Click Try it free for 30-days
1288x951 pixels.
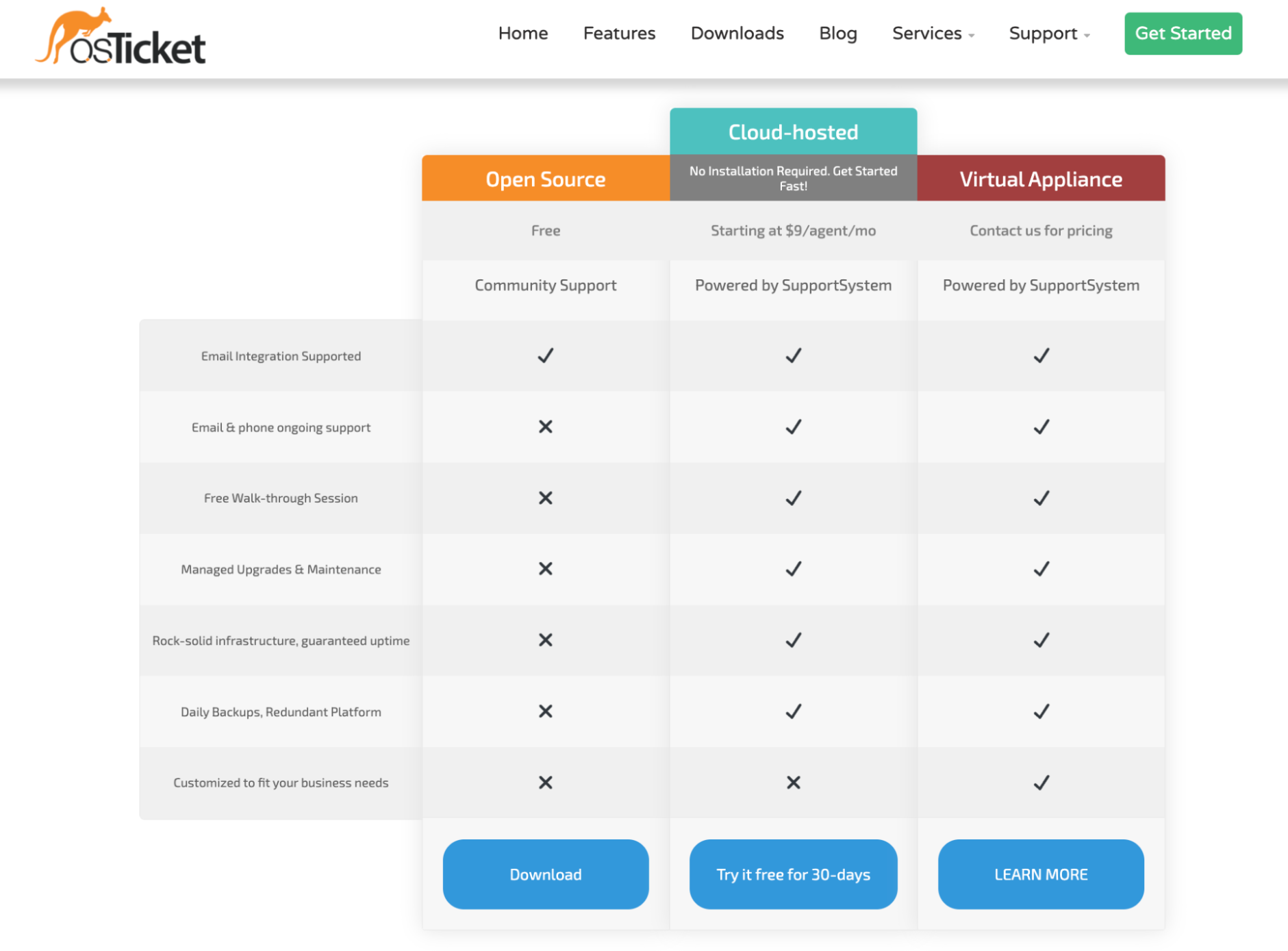(x=793, y=874)
